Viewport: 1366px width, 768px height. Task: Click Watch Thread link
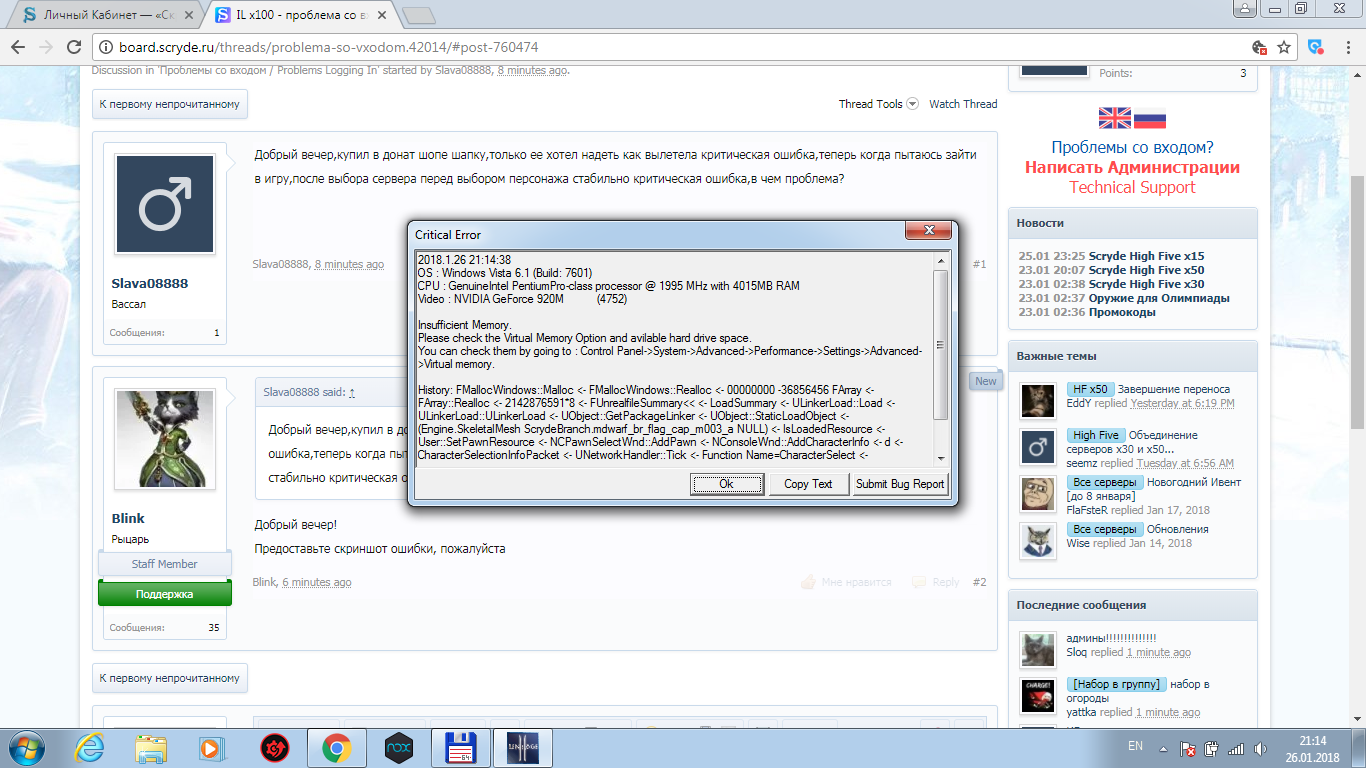(962, 104)
